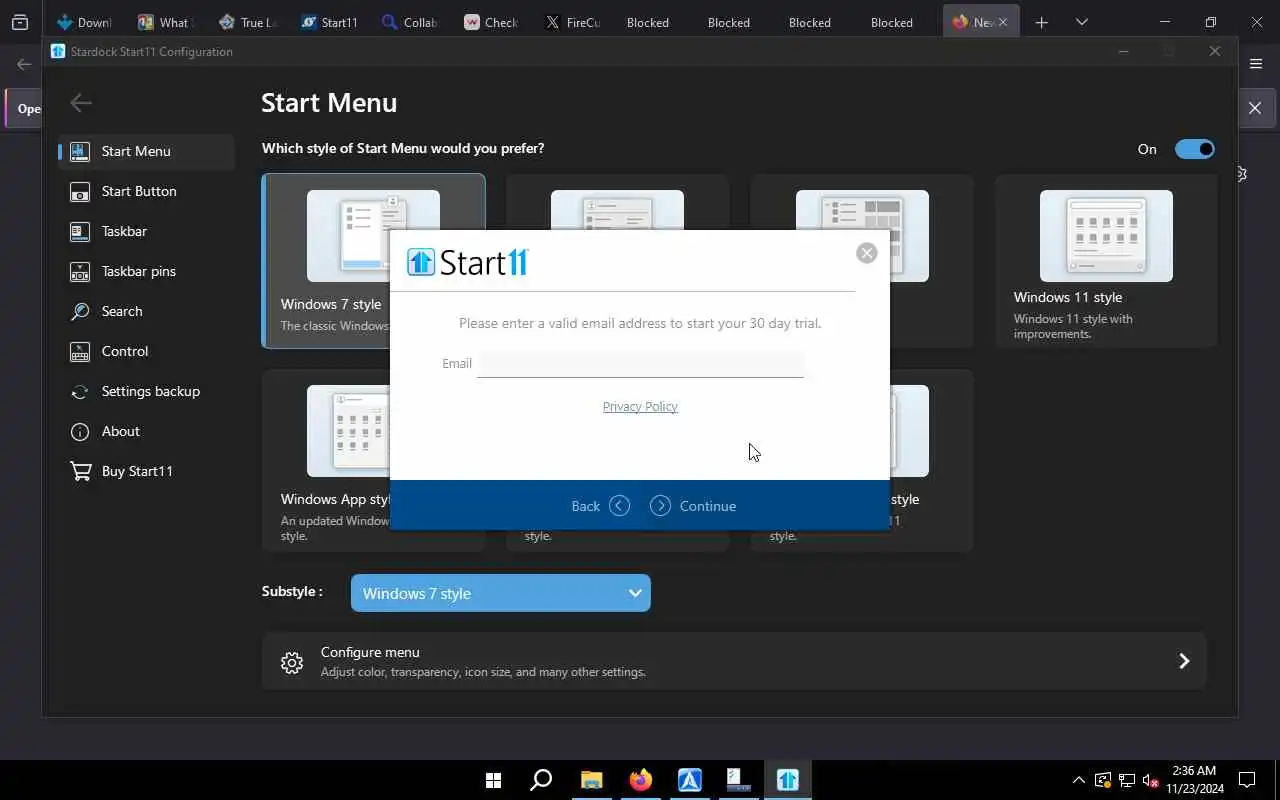Switch to the Downl browser tab
This screenshot has width=1280, height=800.
[x=85, y=22]
